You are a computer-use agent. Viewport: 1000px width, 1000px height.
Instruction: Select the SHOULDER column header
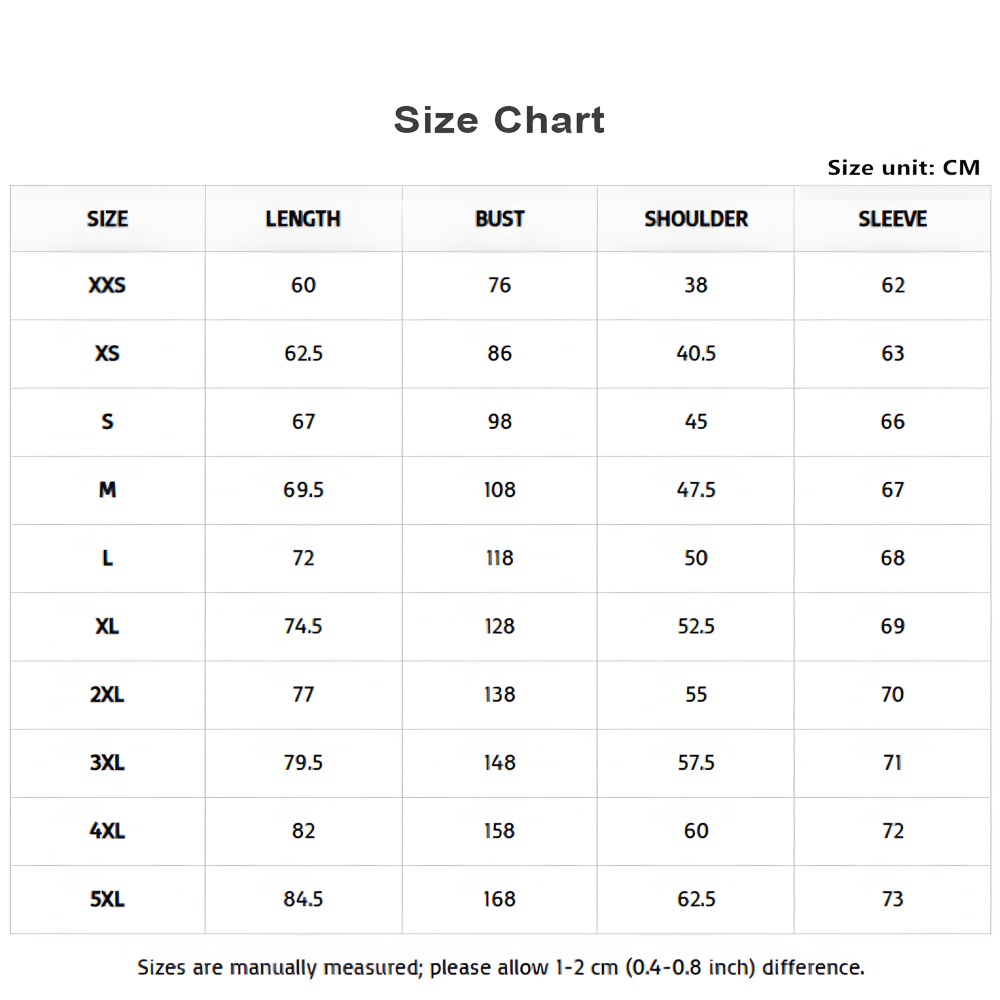point(696,219)
